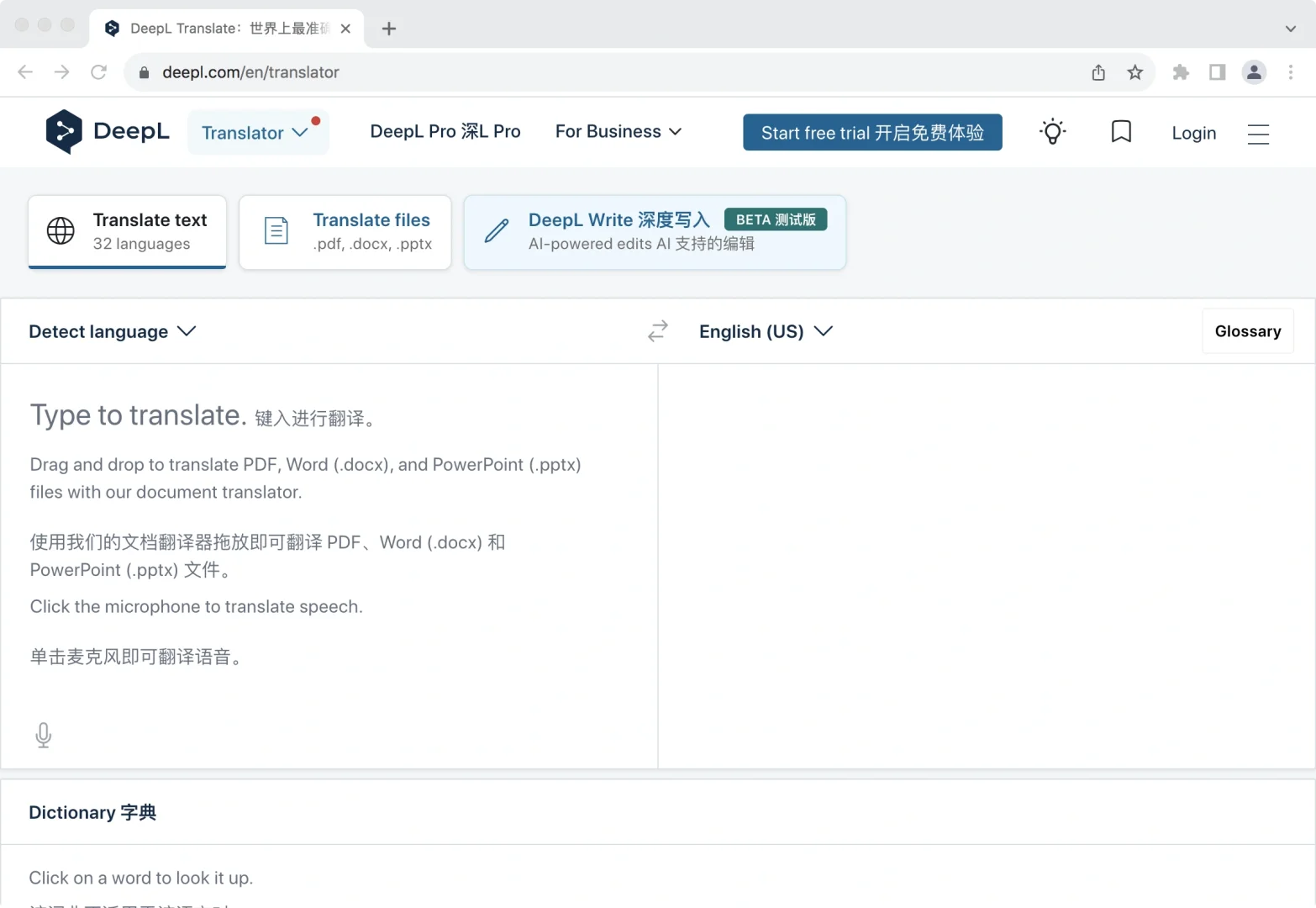Select the Translate text tab
This screenshot has width=1316, height=908.
pos(128,232)
